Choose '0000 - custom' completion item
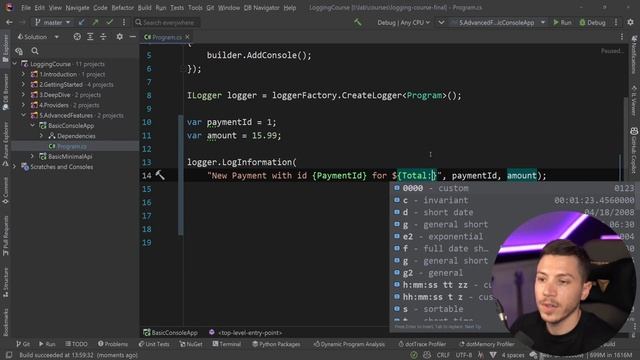The image size is (640, 360). (513, 188)
